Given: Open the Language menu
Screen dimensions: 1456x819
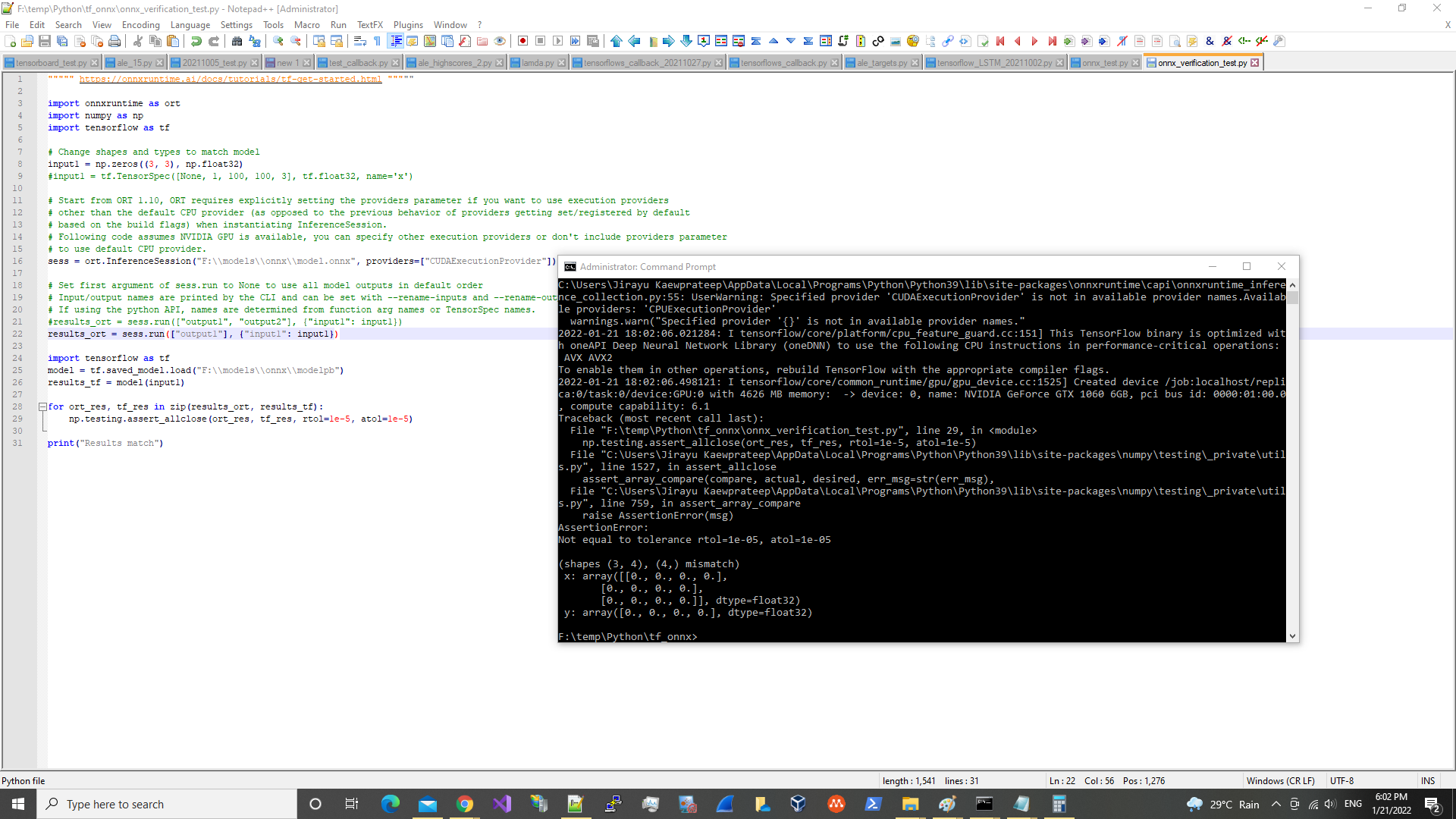Looking at the screenshot, I should pyautogui.click(x=190, y=24).
